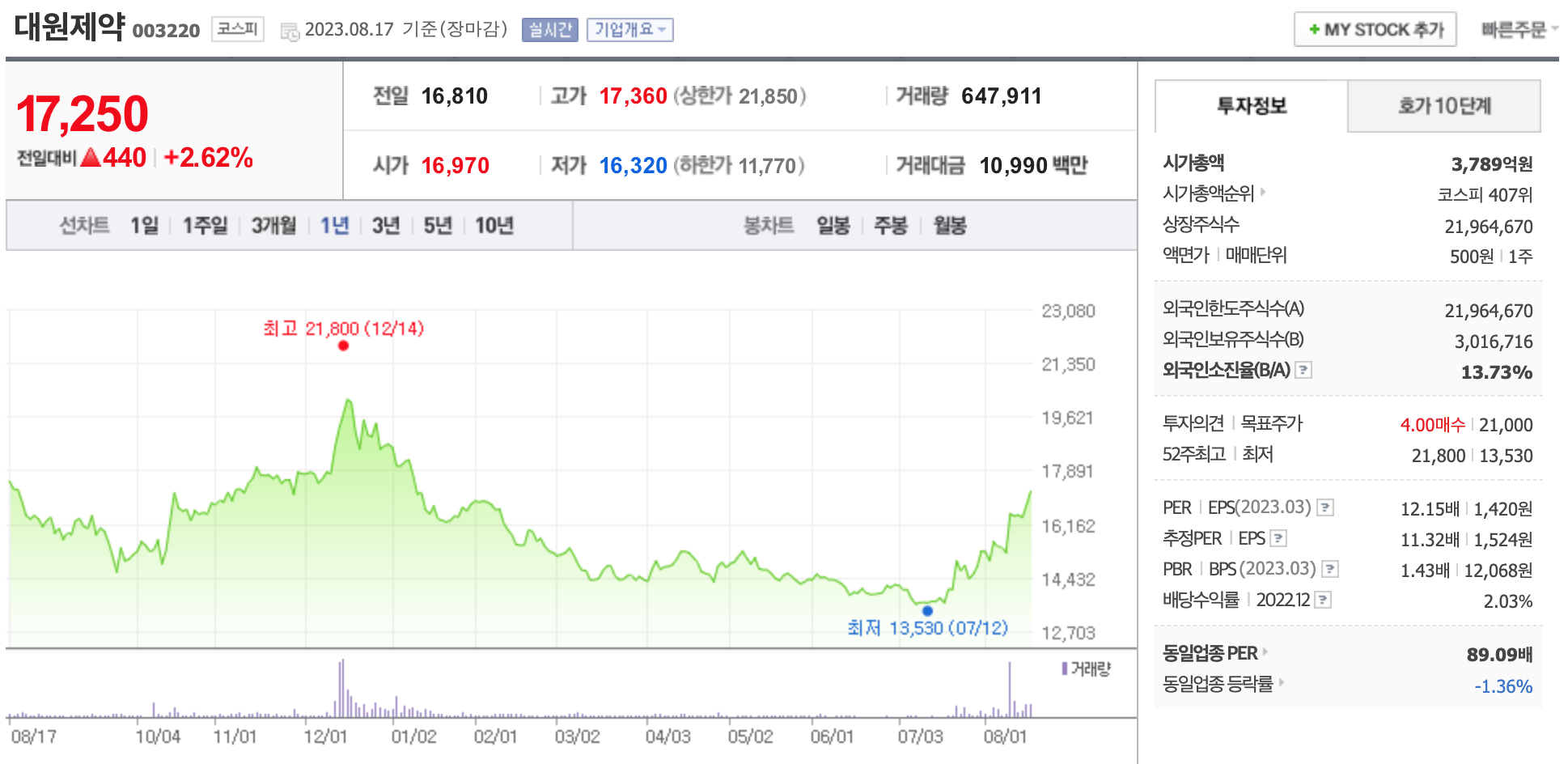Switch to the 호가10단계 tab
The height and width of the screenshot is (764, 1568).
(x=1444, y=106)
